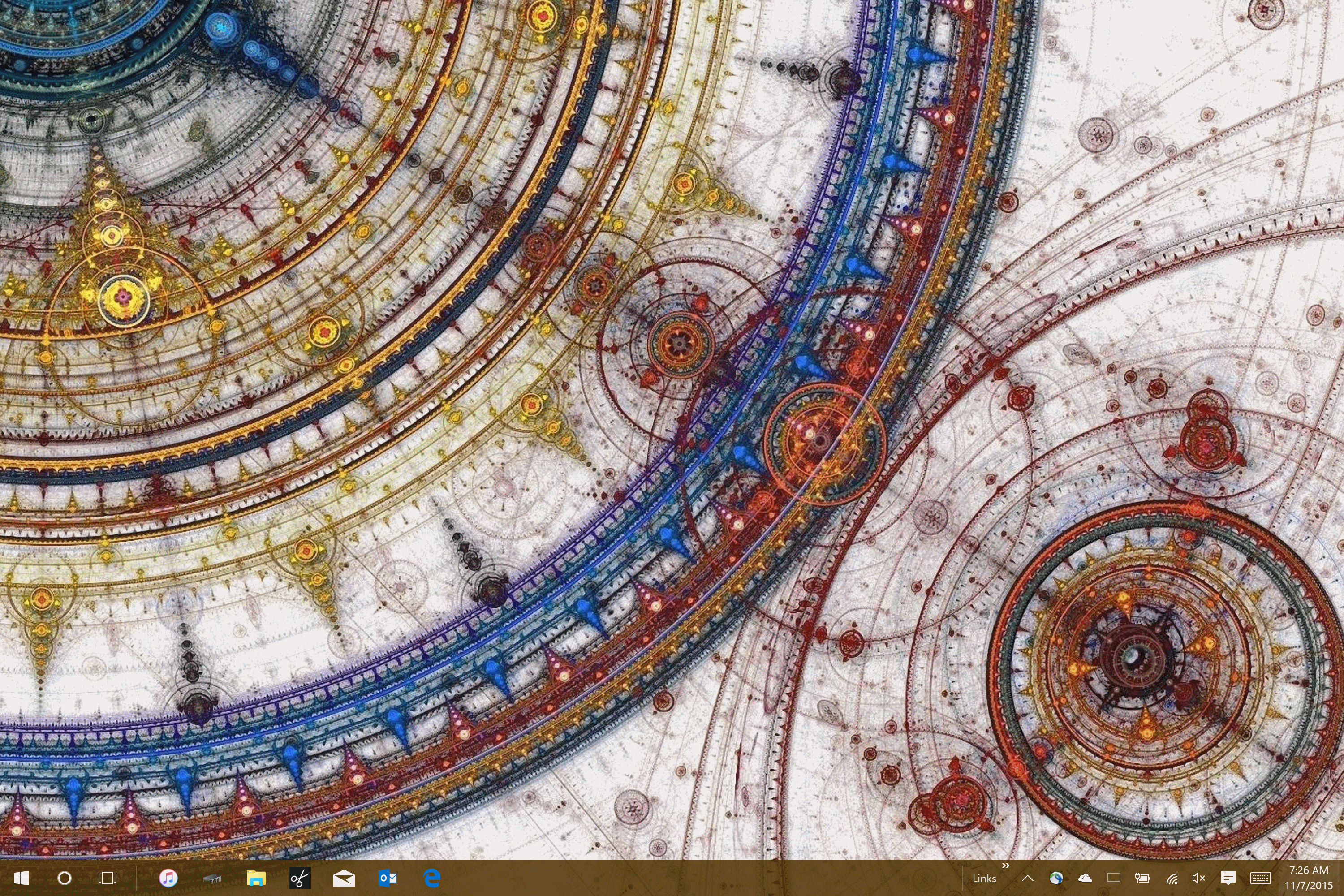Click the muted volume speaker icon

pos(1199,878)
